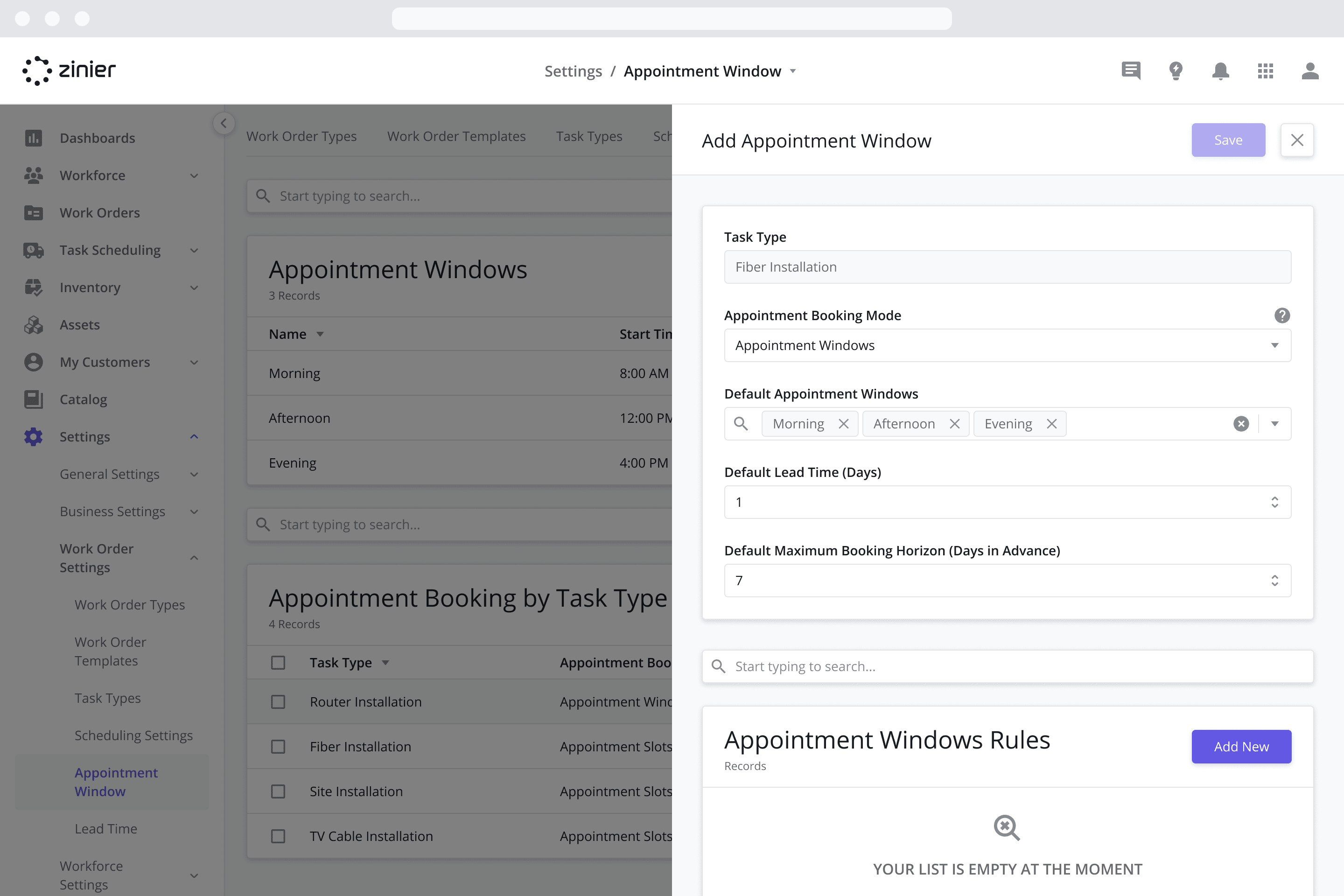
Task: Click the Task Type field Fiber Installation
Action: tap(1008, 267)
